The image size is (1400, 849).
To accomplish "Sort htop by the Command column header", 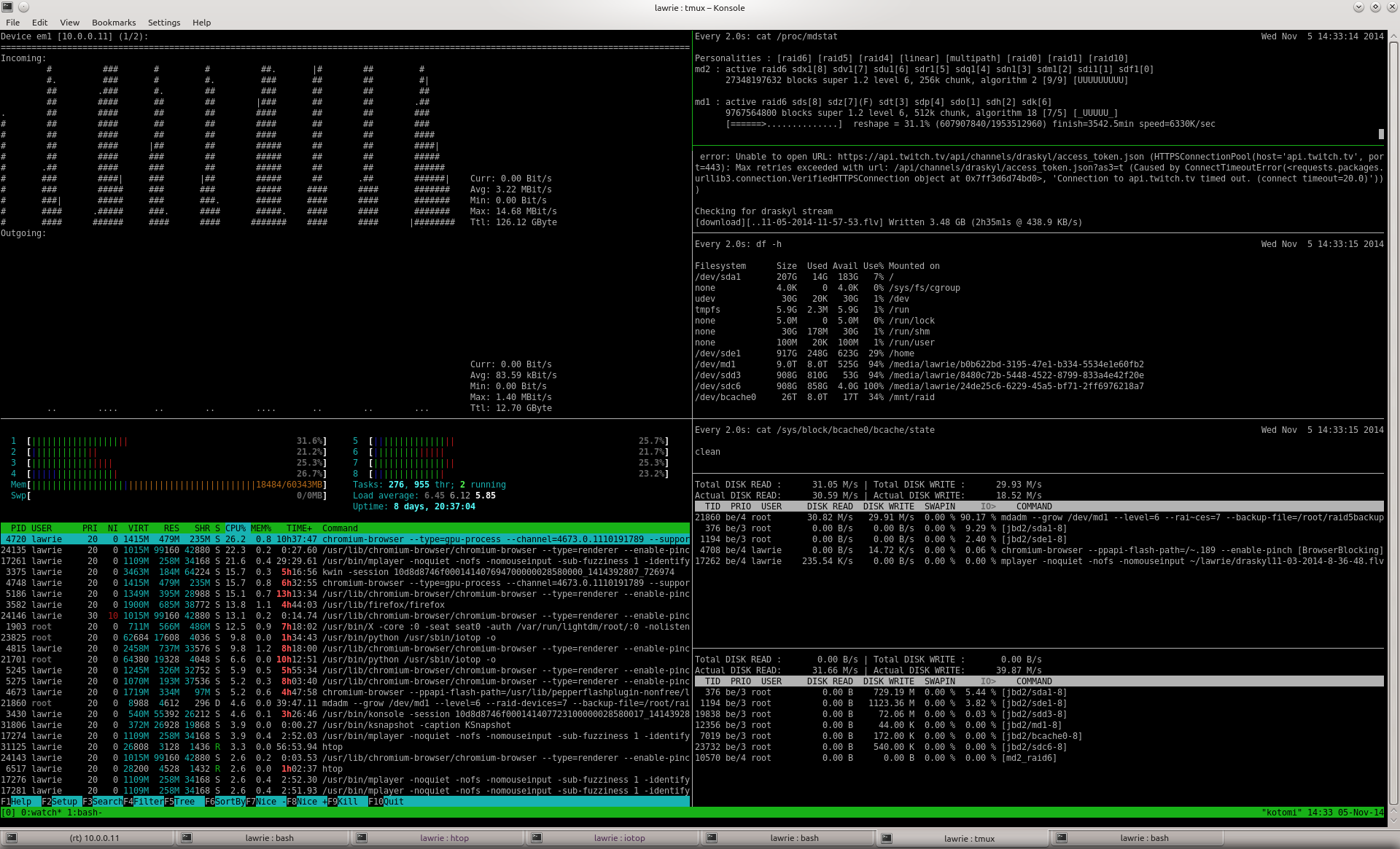I will (340, 528).
